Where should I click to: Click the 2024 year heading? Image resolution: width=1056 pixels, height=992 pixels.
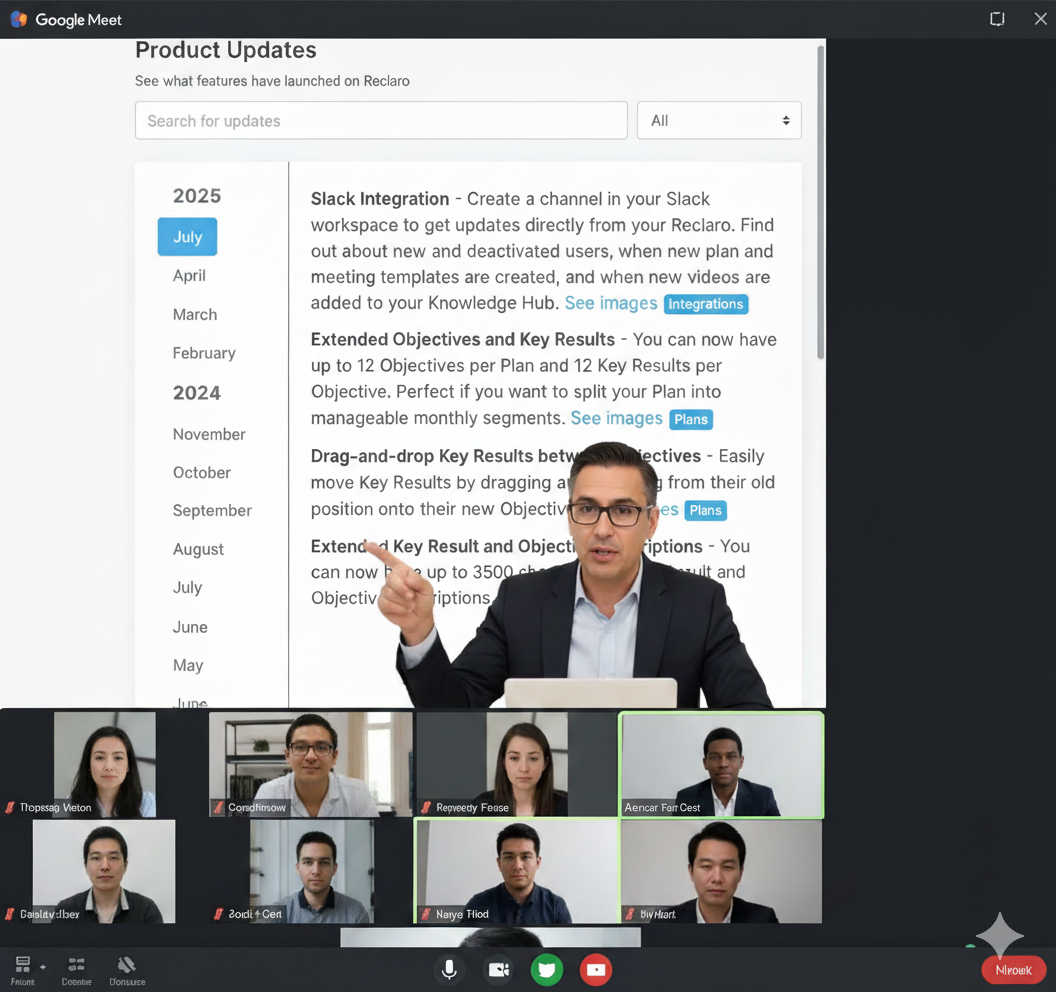pos(197,393)
